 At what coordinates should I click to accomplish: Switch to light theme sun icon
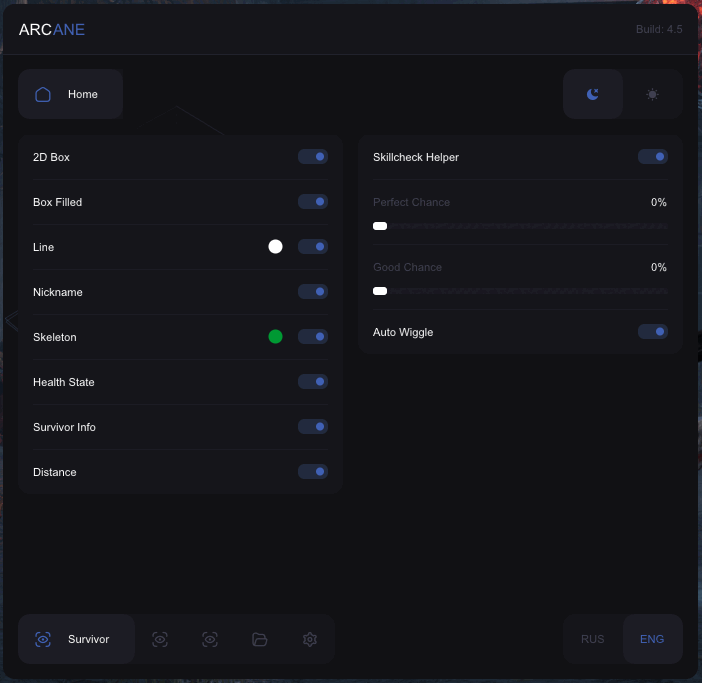click(x=652, y=94)
